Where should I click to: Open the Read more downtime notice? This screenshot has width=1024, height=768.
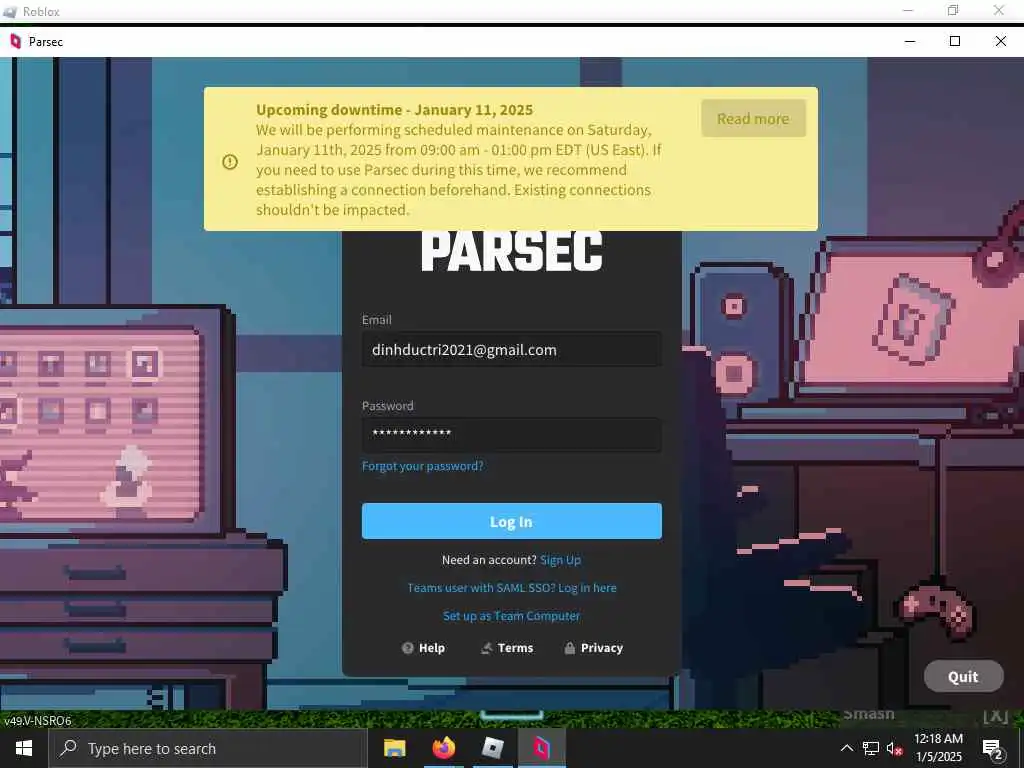tap(753, 119)
